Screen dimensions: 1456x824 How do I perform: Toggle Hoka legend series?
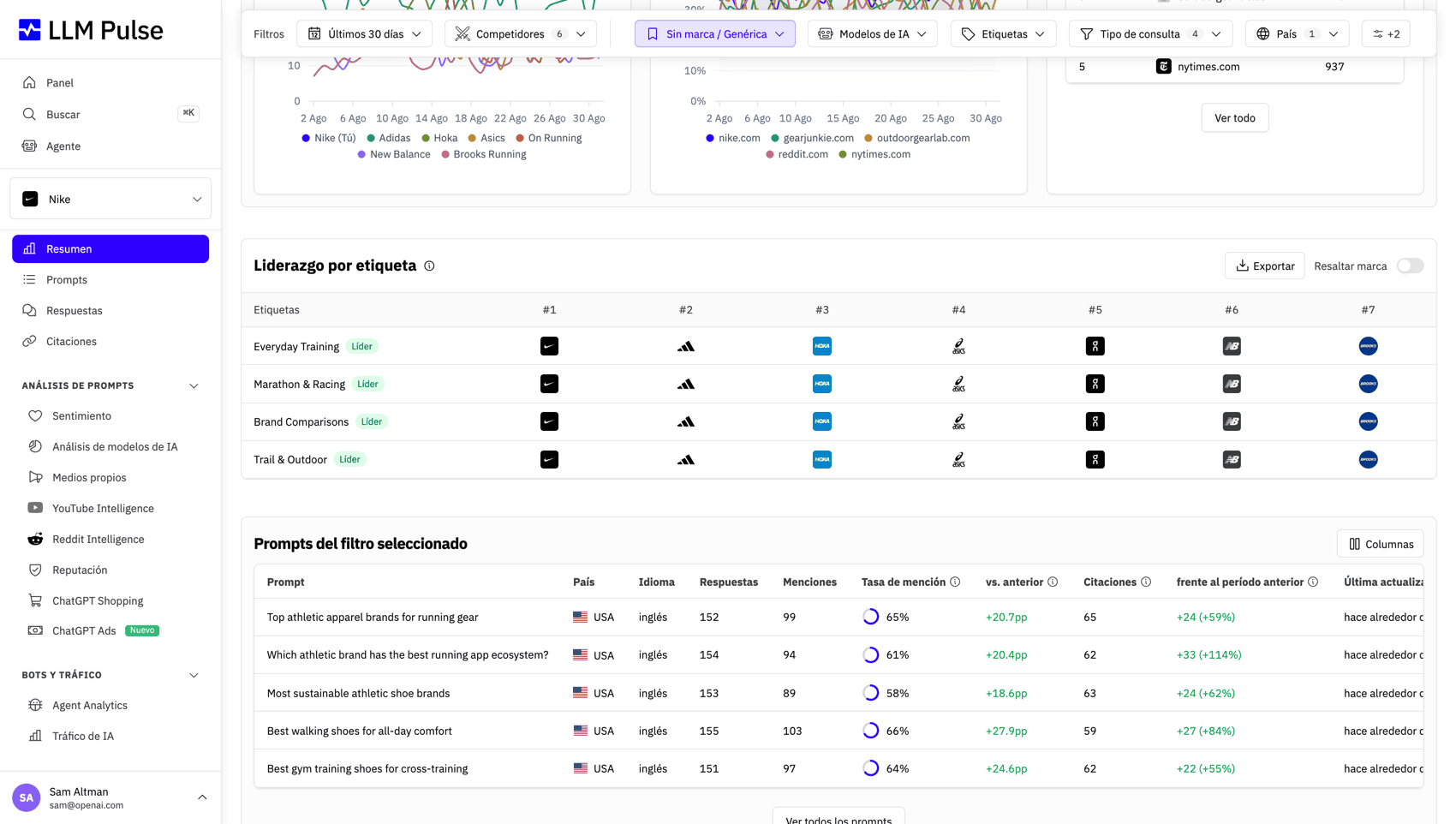[439, 138]
